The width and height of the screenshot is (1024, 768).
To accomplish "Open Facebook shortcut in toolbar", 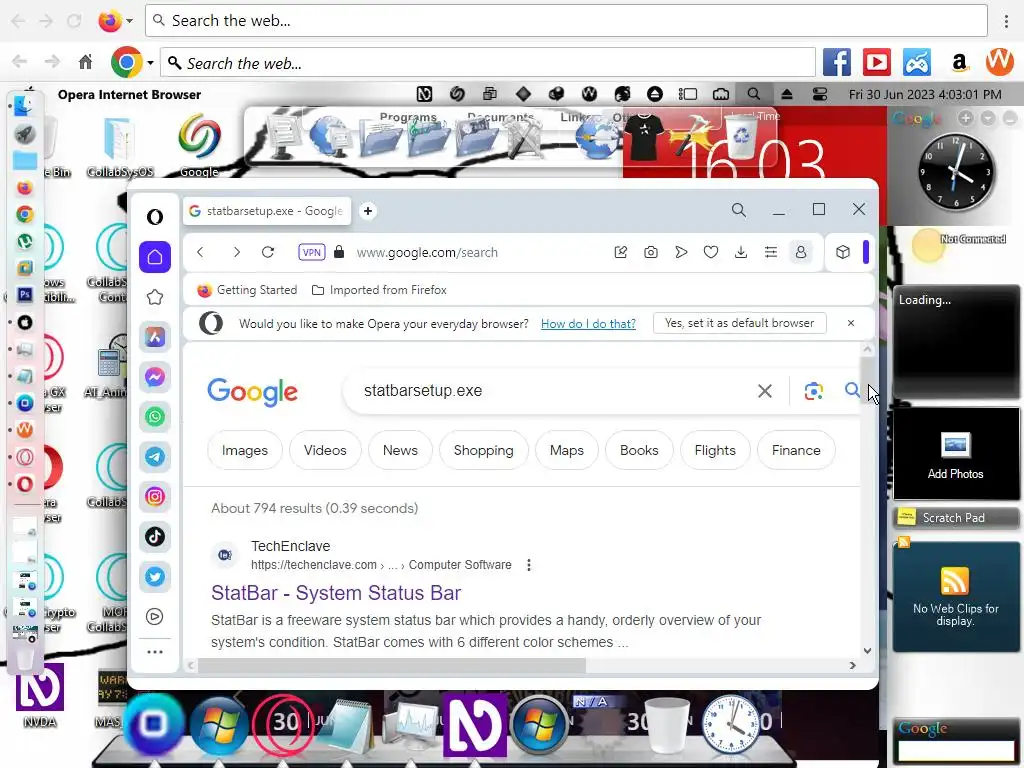I will (x=837, y=63).
